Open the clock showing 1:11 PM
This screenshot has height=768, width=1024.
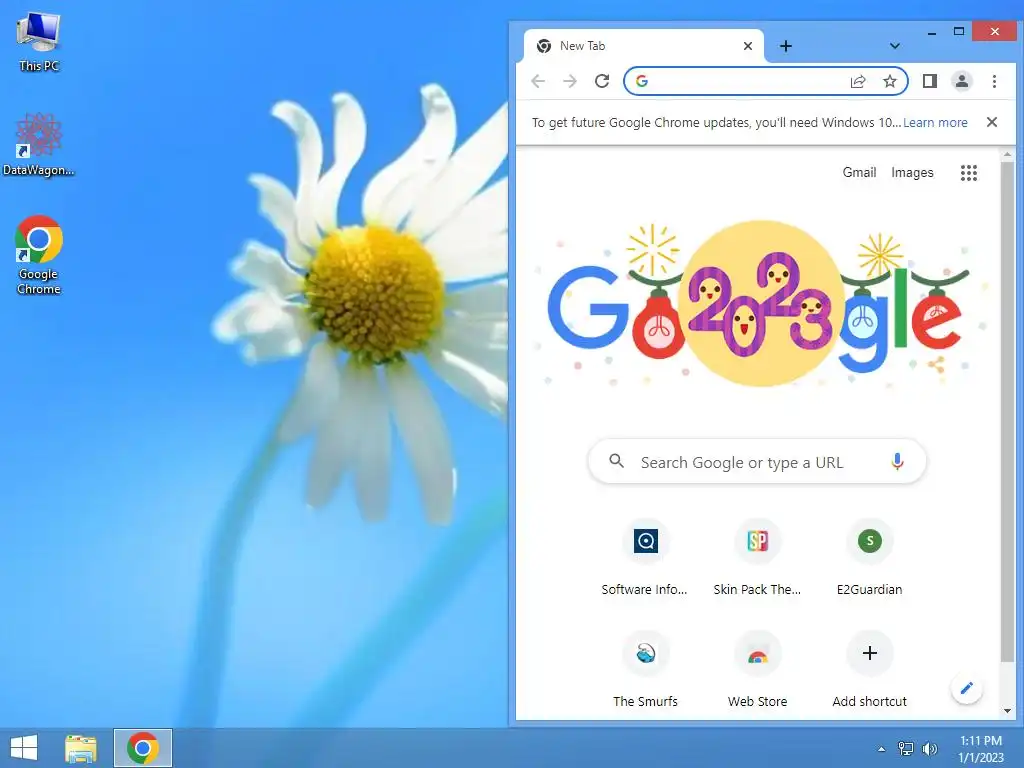[x=980, y=749]
